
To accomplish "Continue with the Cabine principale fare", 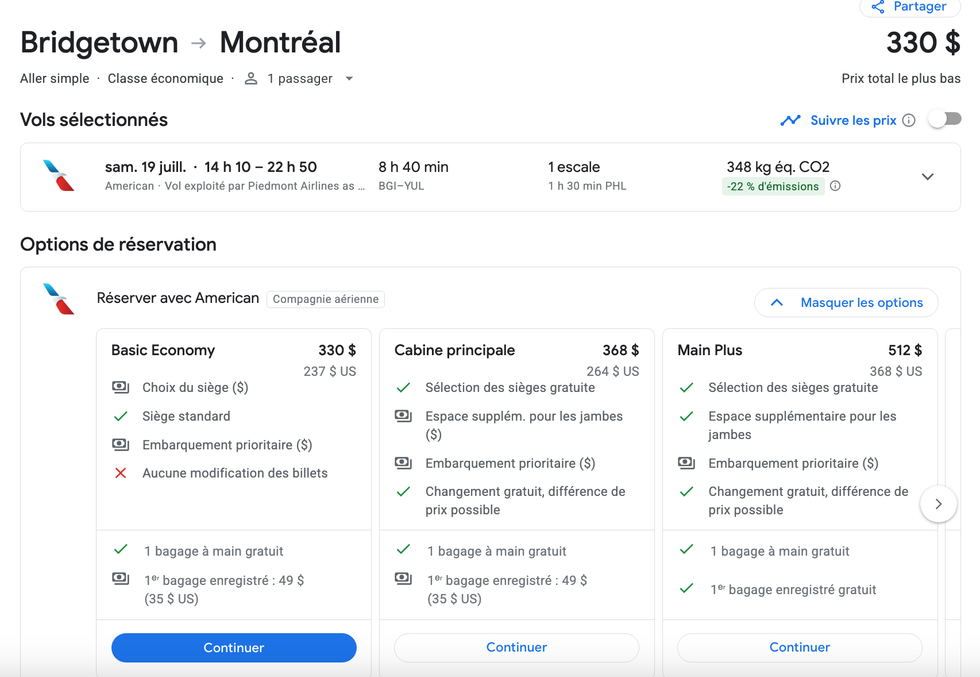I will click(x=516, y=648).
